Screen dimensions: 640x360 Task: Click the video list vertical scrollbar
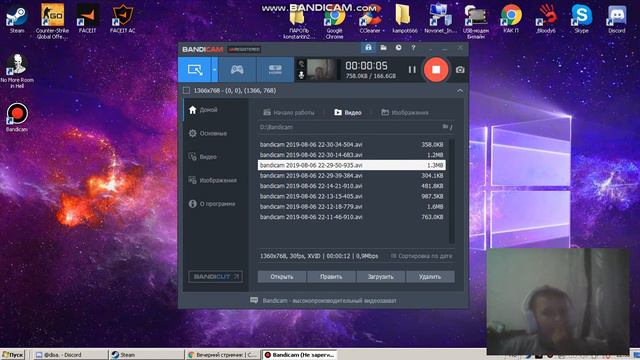point(451,192)
